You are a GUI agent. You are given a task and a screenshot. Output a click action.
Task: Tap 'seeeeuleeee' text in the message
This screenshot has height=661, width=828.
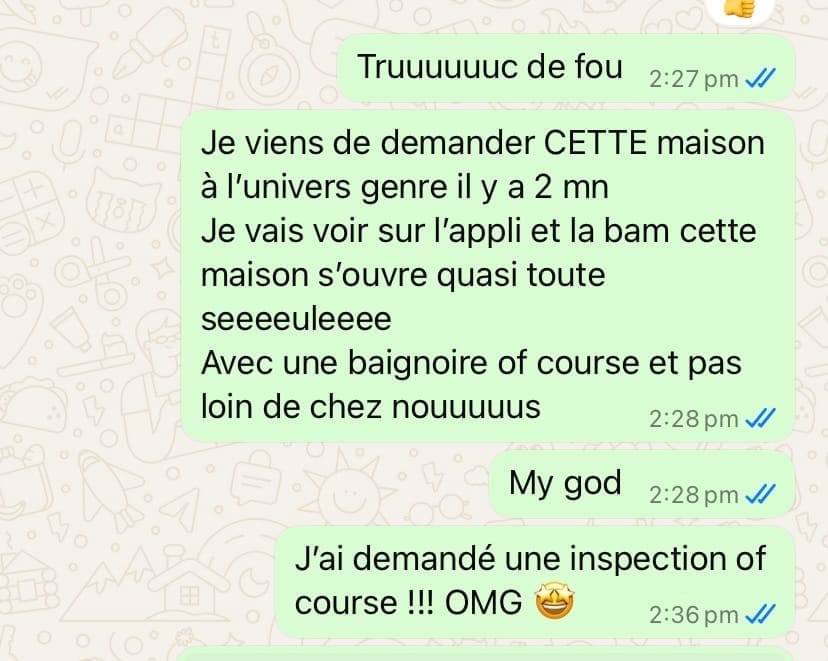(296, 319)
